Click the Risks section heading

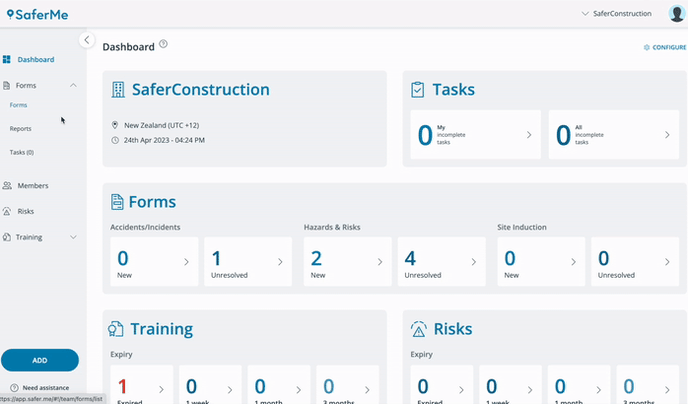coord(453,329)
